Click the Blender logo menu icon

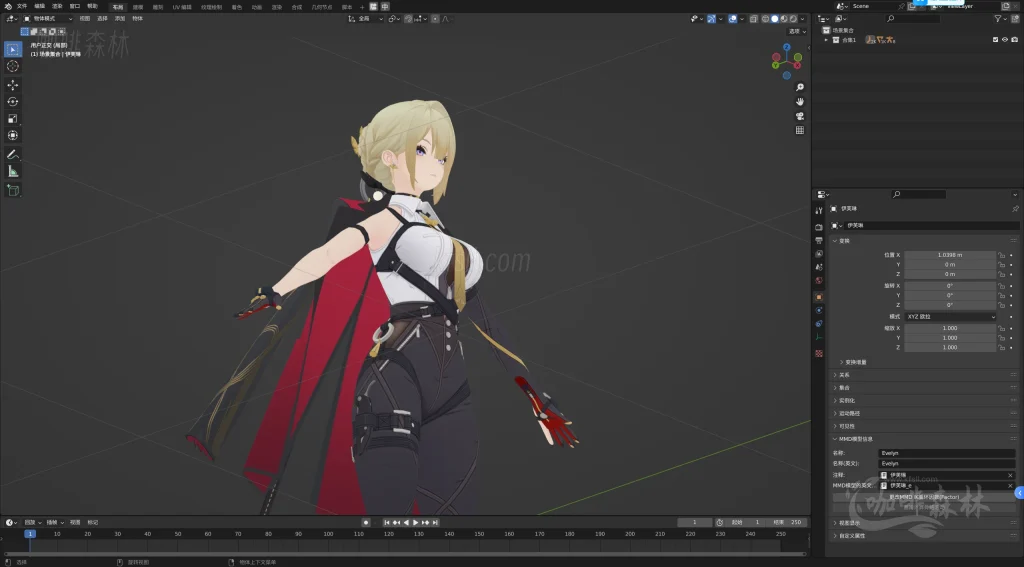8,6
